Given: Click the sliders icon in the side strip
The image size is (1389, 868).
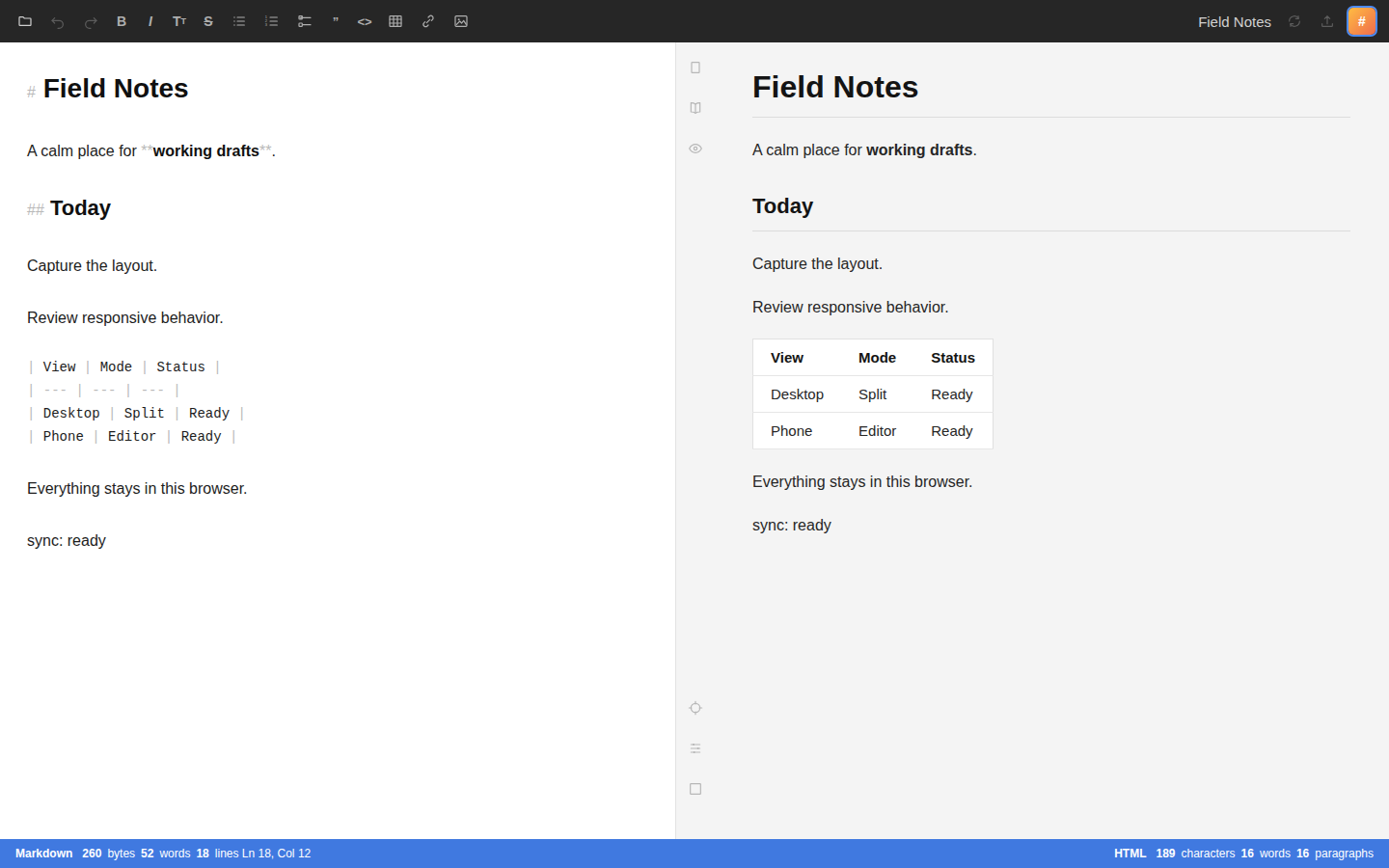Looking at the screenshot, I should click(x=695, y=748).
